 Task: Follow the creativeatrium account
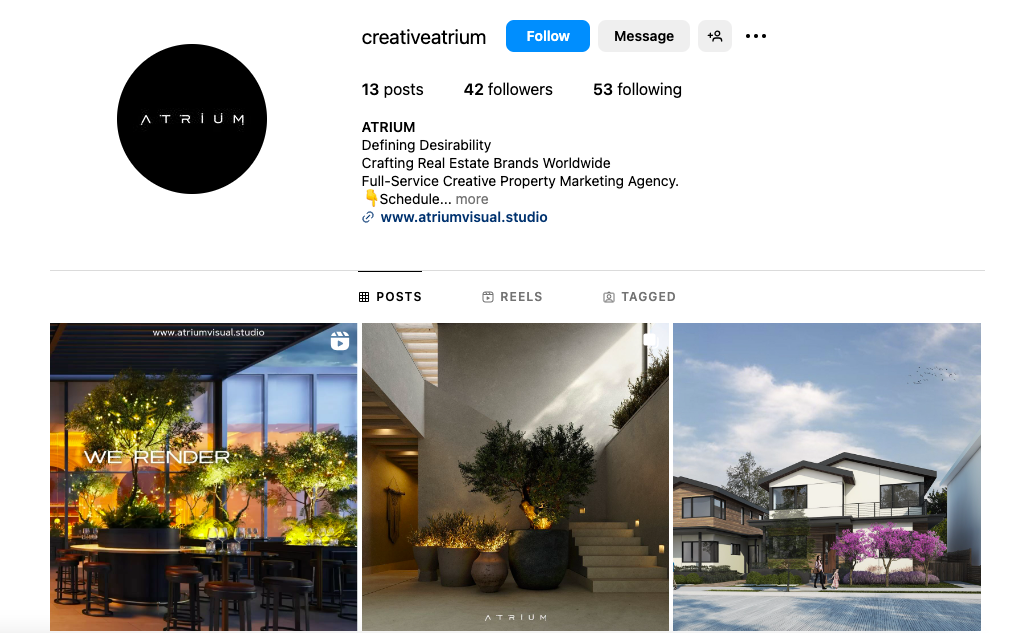click(x=548, y=36)
